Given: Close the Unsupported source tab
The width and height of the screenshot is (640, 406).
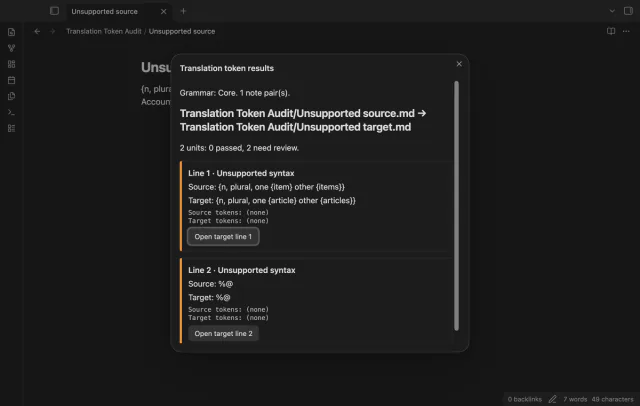Looking at the screenshot, I should pos(163,11).
